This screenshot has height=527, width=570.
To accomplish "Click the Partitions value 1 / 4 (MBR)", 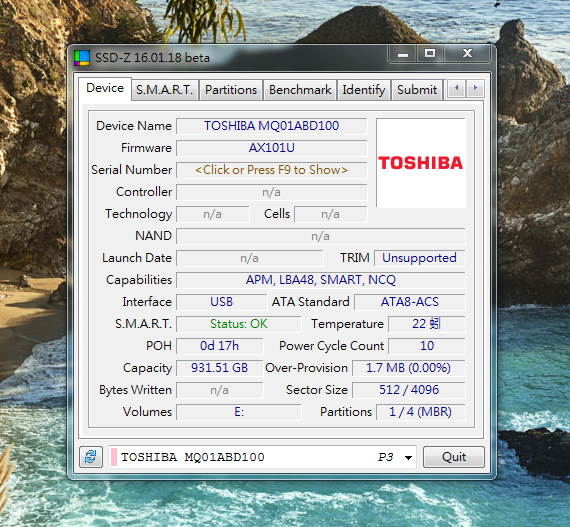I will 421,412.
